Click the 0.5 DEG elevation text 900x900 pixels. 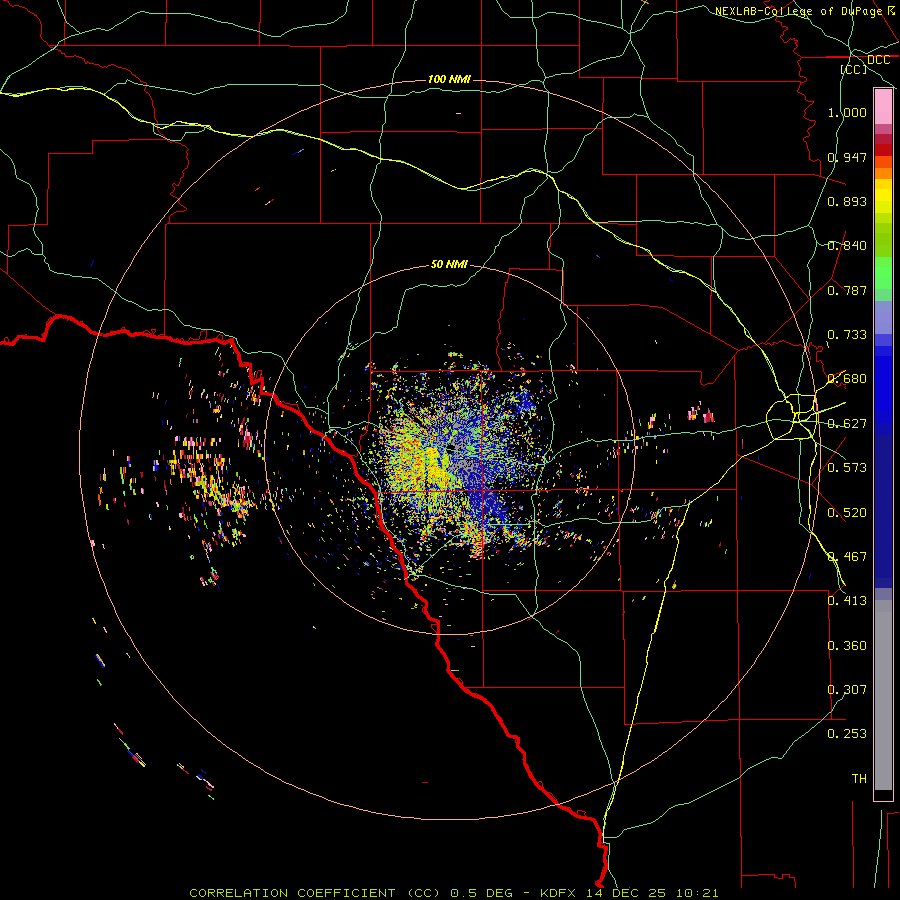click(x=482, y=893)
